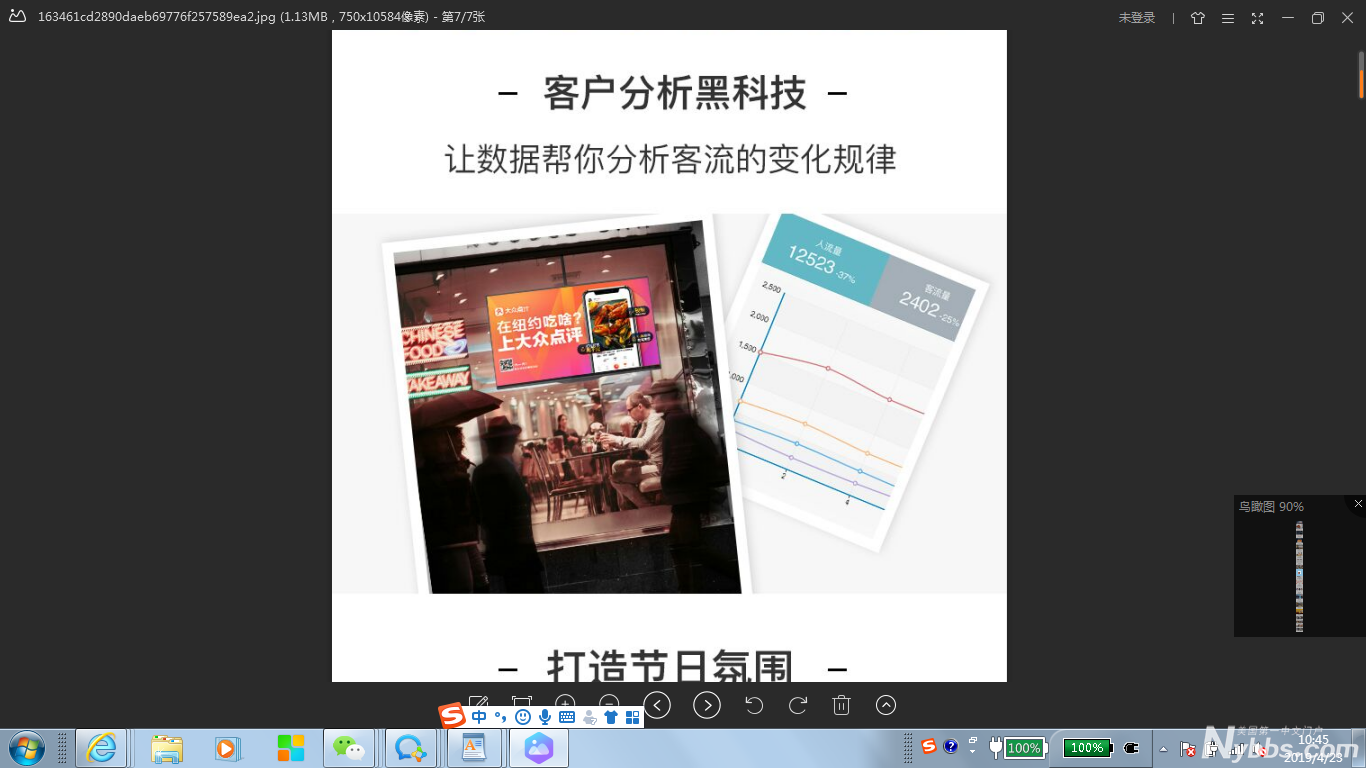This screenshot has height=768, width=1366.
Task: Open Sogou toolbox grid menu
Action: coord(632,717)
